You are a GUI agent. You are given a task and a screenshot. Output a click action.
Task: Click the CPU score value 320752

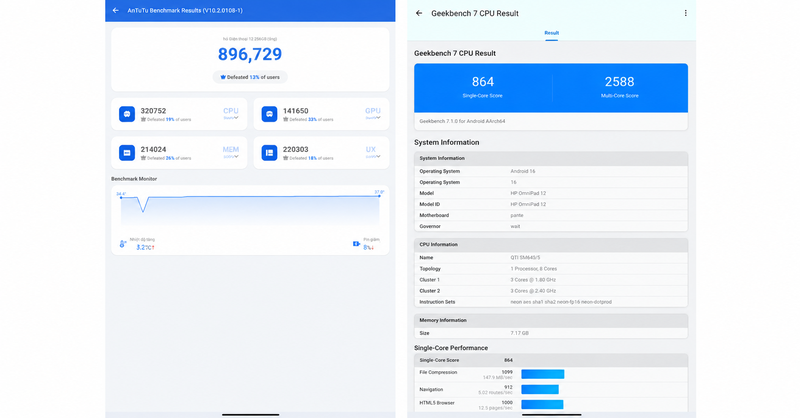154,111
